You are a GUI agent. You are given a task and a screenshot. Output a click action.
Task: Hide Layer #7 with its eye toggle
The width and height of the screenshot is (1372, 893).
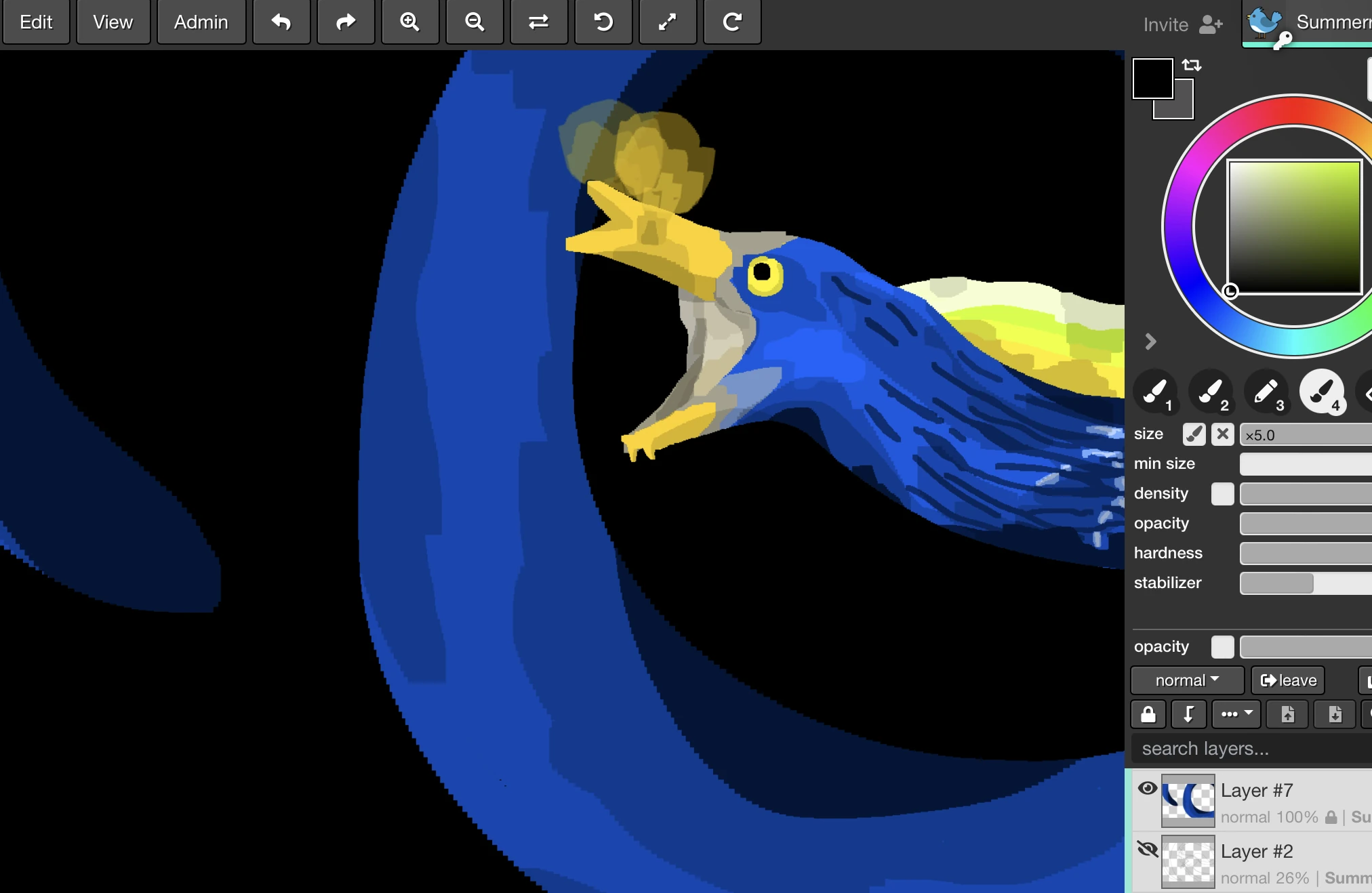click(1148, 788)
